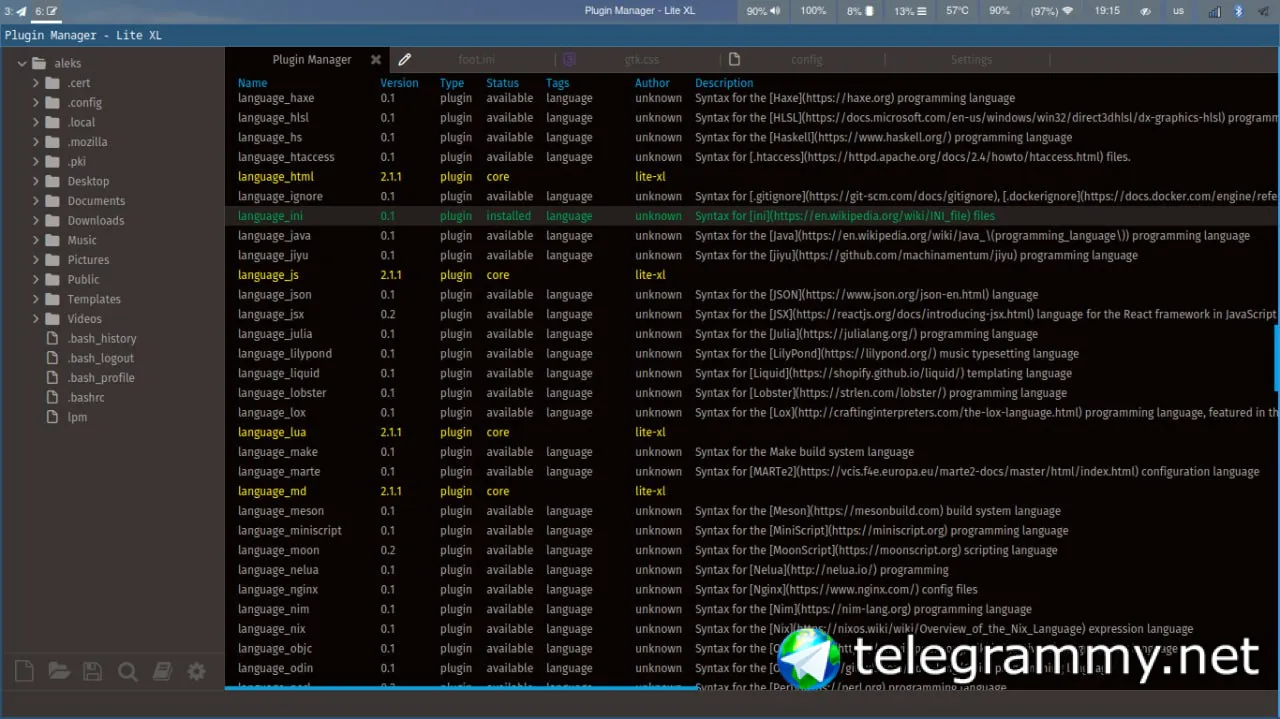
Task: Open the .bashrc file
Action: [x=86, y=398]
